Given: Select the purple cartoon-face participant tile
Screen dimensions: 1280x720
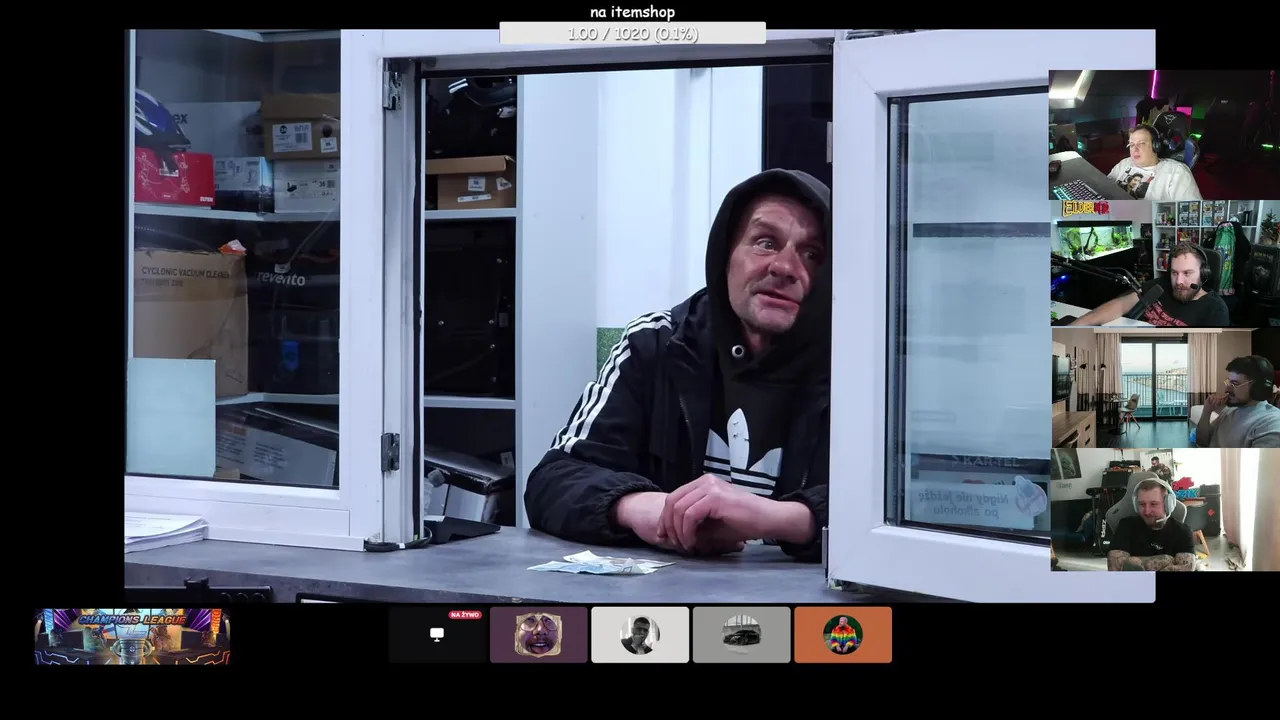Looking at the screenshot, I should pyautogui.click(x=538, y=635).
